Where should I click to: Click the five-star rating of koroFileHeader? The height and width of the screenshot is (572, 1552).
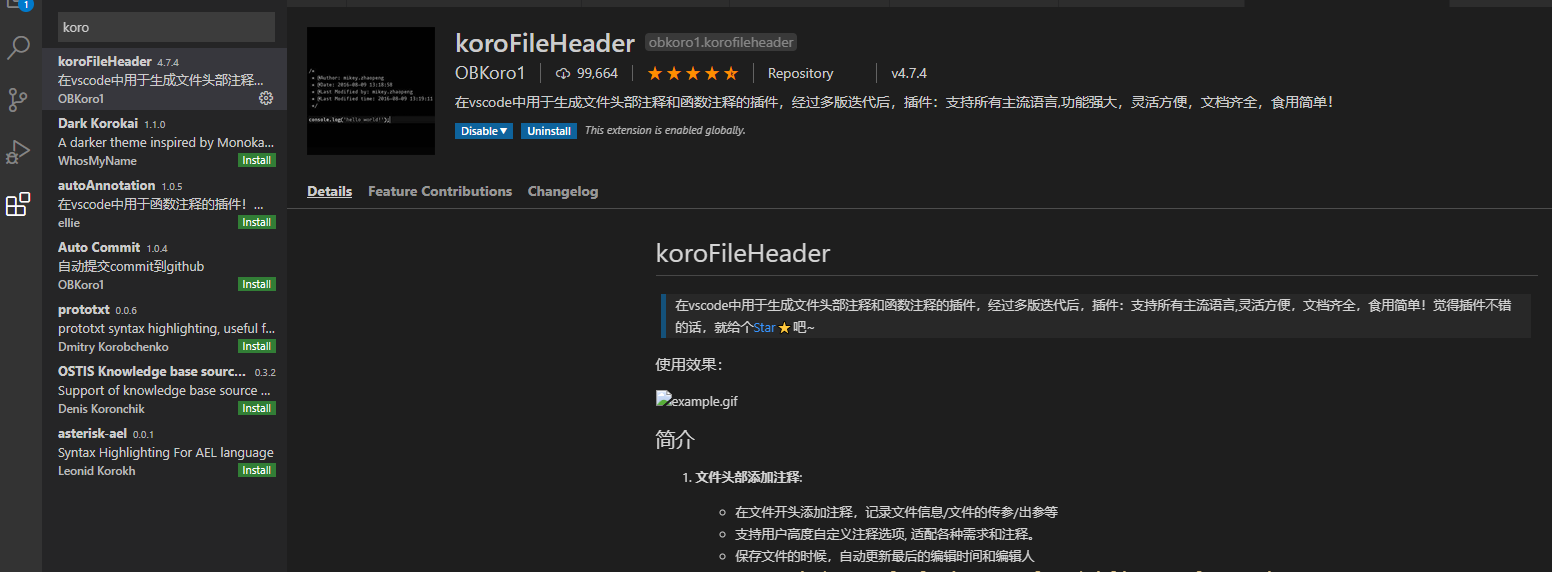click(x=692, y=73)
